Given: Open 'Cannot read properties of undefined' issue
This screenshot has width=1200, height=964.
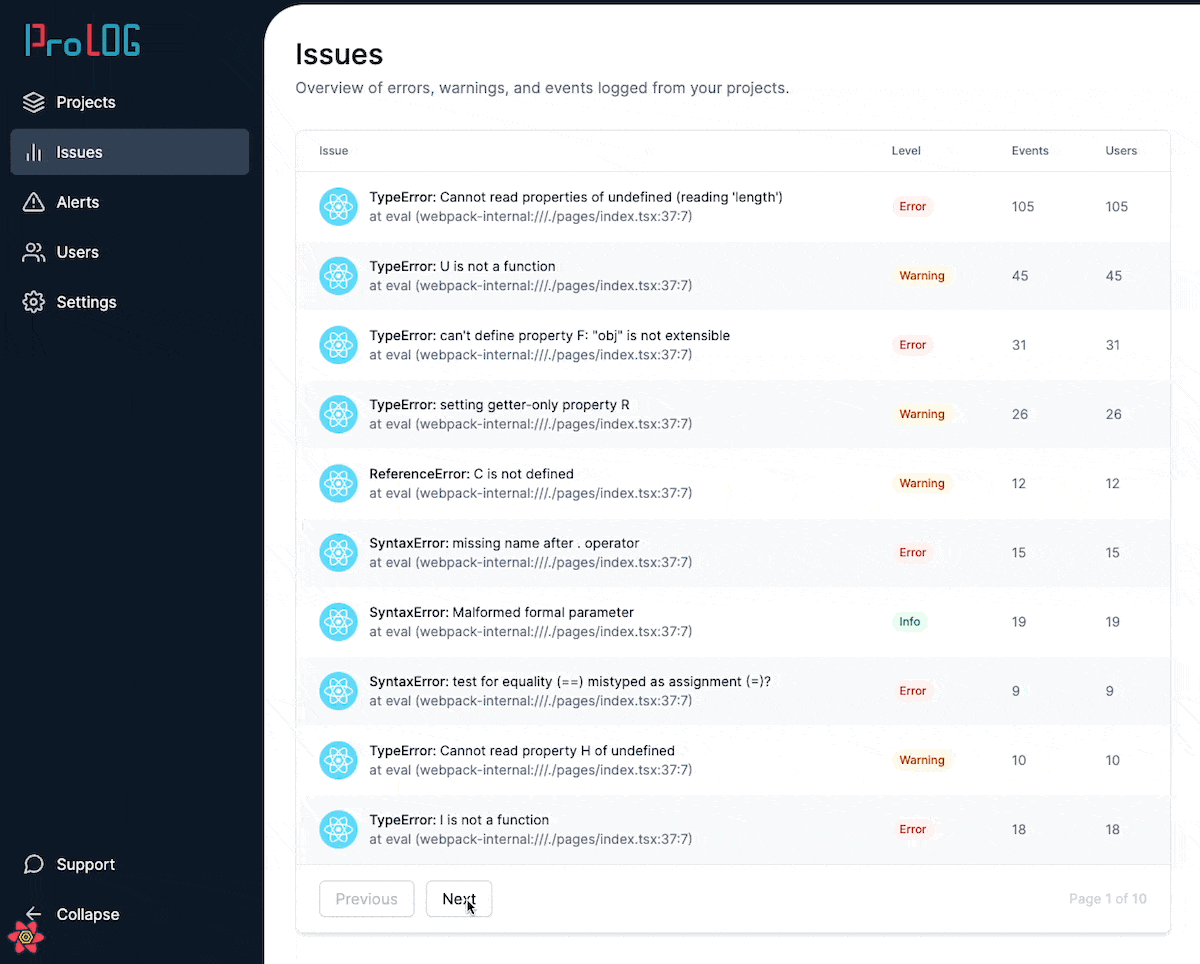Looking at the screenshot, I should 733,207.
